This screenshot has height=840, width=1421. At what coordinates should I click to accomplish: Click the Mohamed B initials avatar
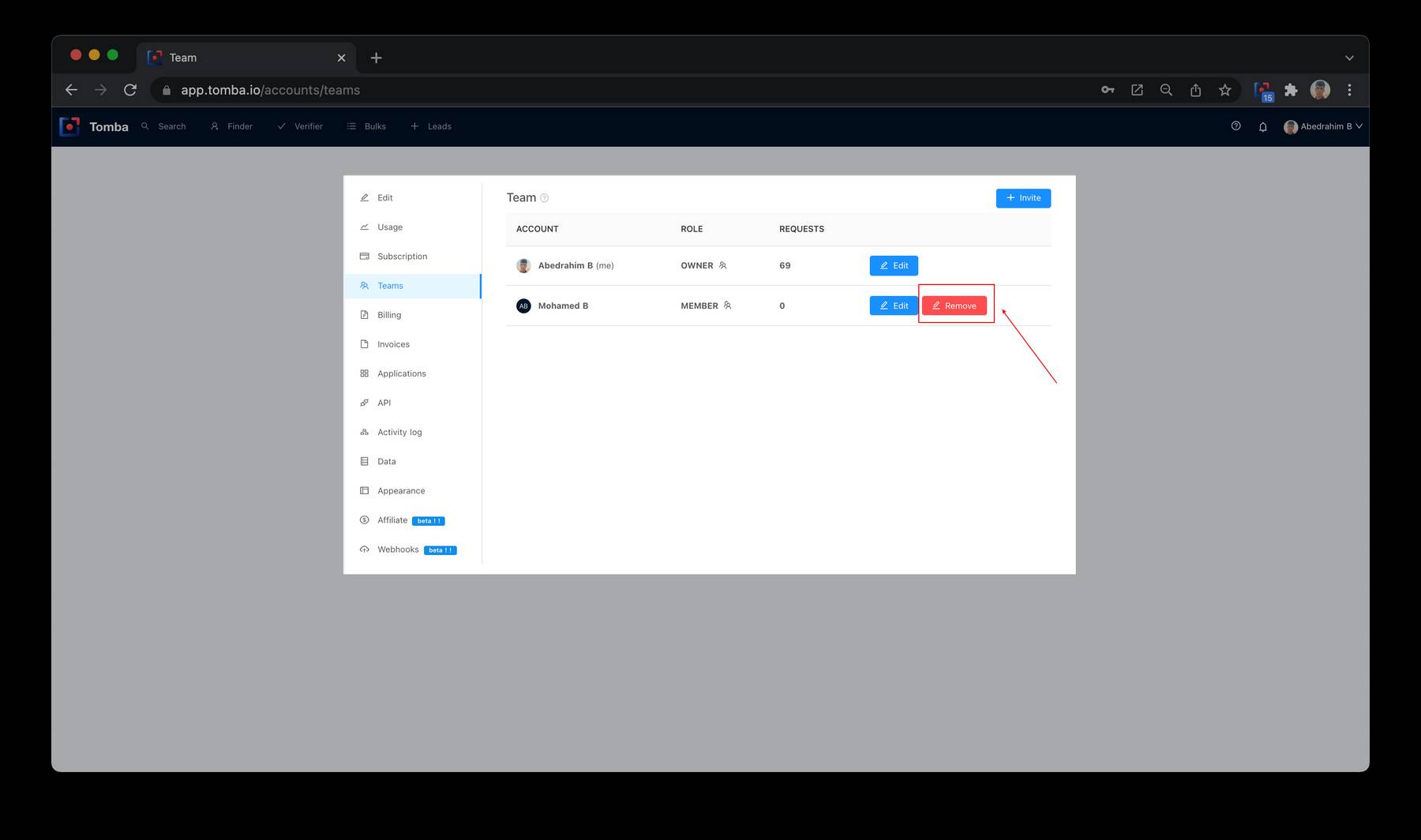click(x=523, y=306)
